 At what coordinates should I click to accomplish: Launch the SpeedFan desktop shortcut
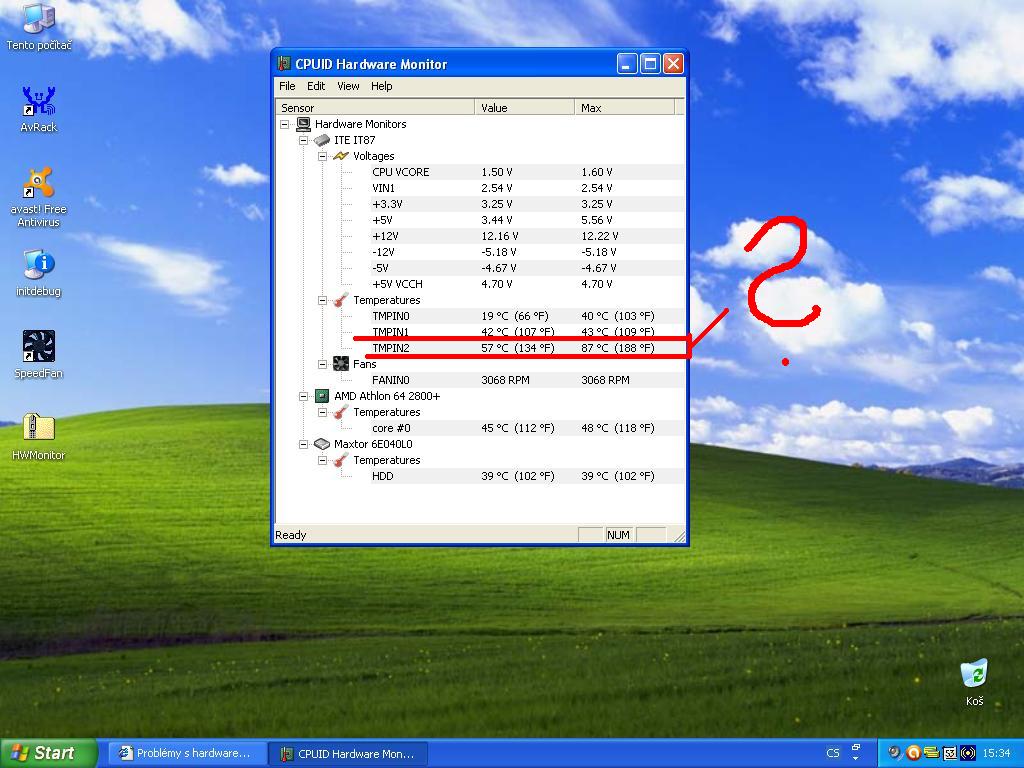click(x=39, y=355)
